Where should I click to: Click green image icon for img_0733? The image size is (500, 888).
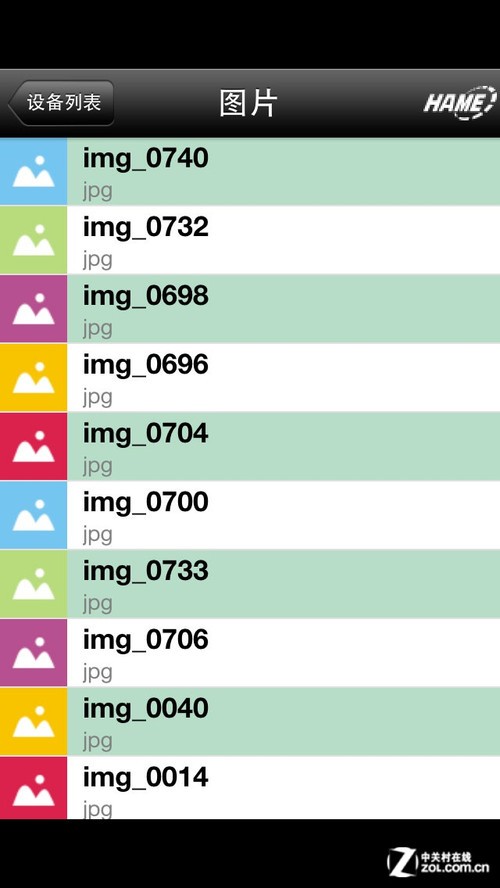tap(33, 584)
